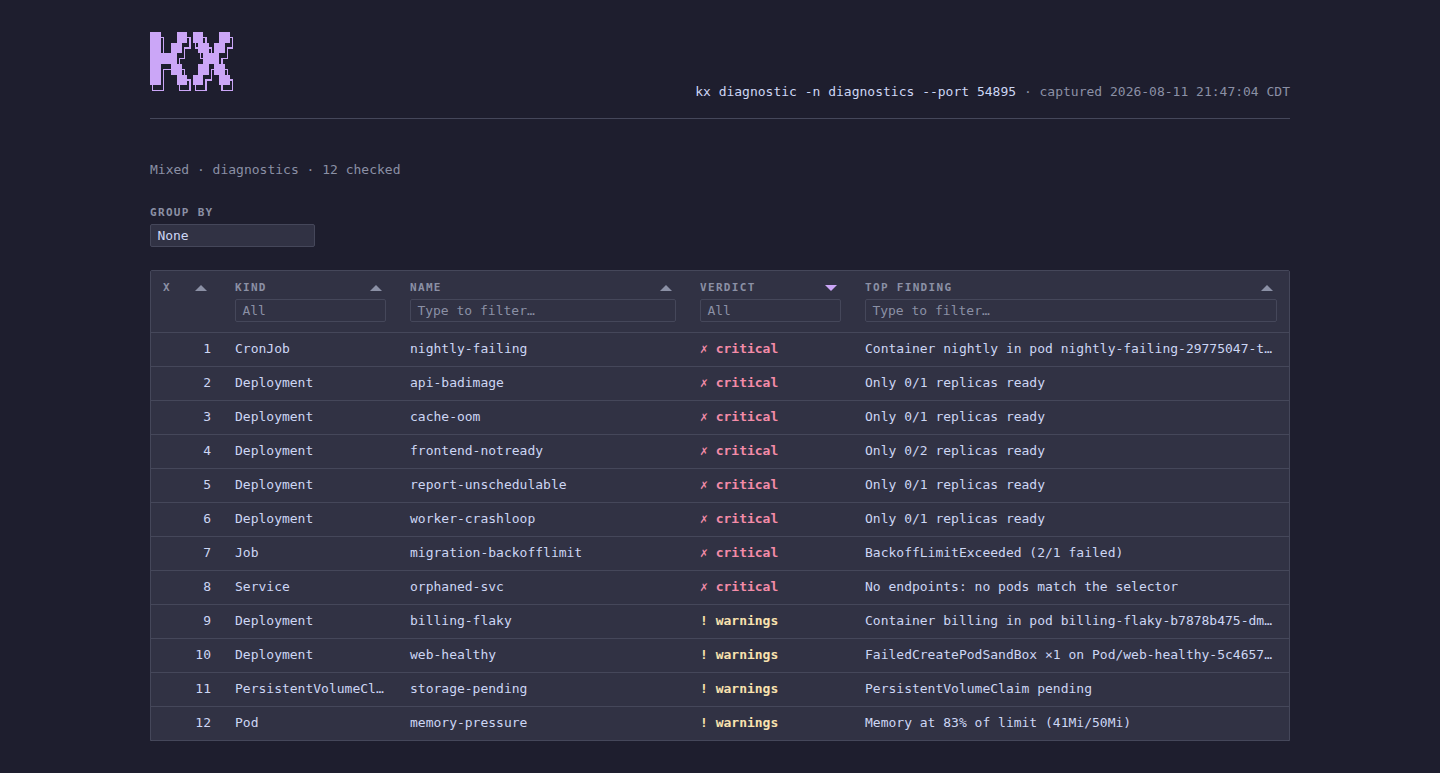Select the billing-flaky name cell
Viewport: 1440px width, 773px height.
(x=461, y=621)
